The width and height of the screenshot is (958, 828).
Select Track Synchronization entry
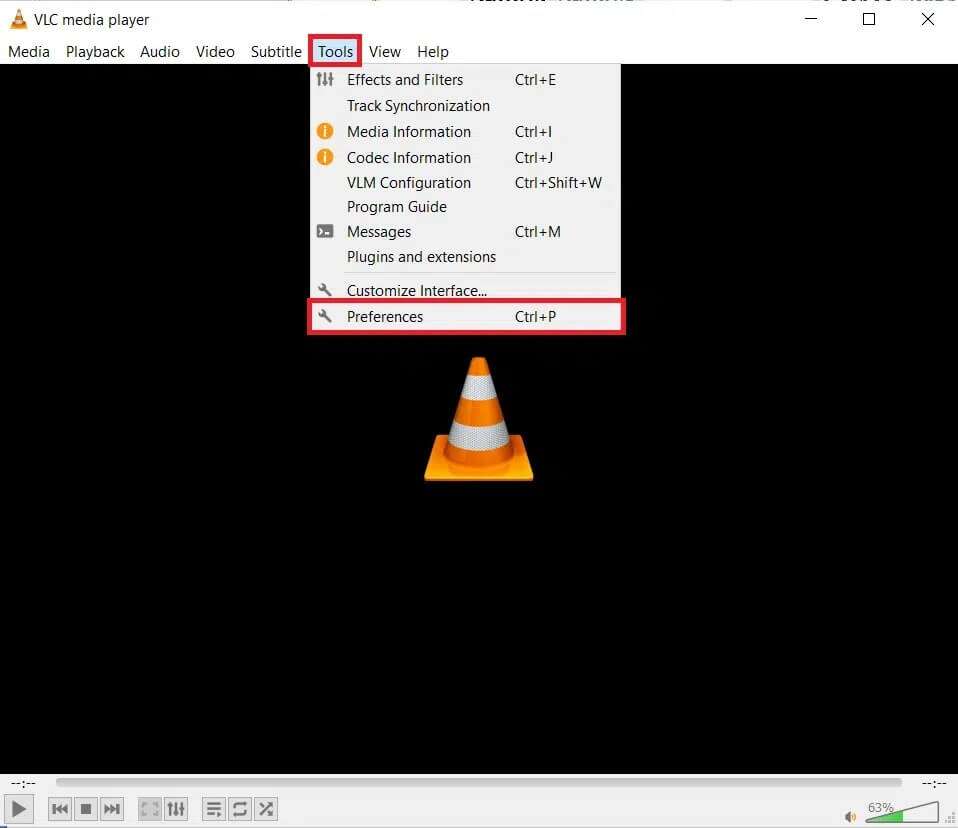466,106
